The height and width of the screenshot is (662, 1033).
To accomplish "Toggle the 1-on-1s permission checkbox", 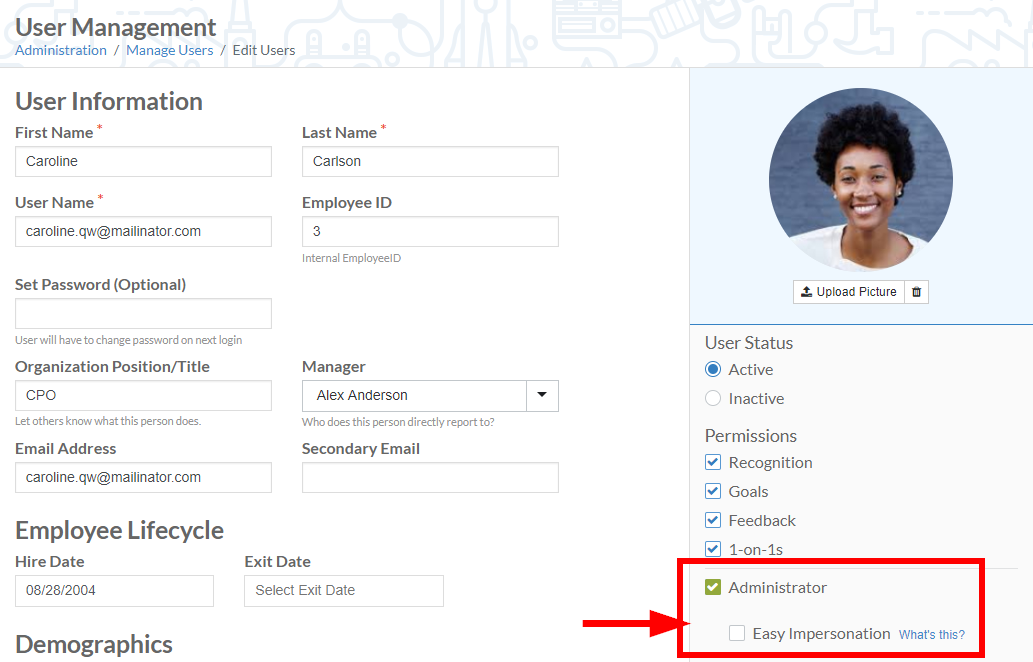I will [x=713, y=549].
